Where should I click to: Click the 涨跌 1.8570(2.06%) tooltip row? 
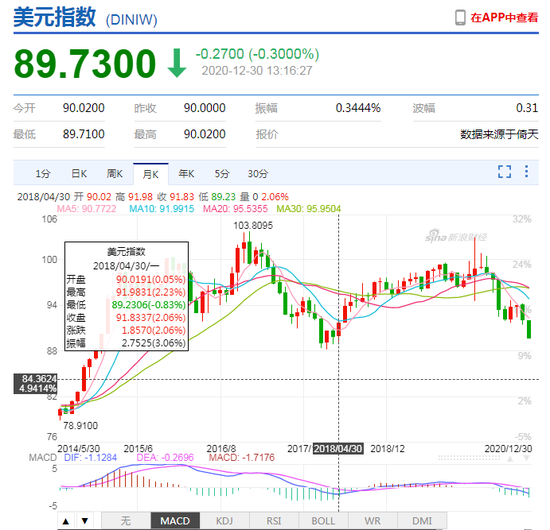(x=126, y=330)
